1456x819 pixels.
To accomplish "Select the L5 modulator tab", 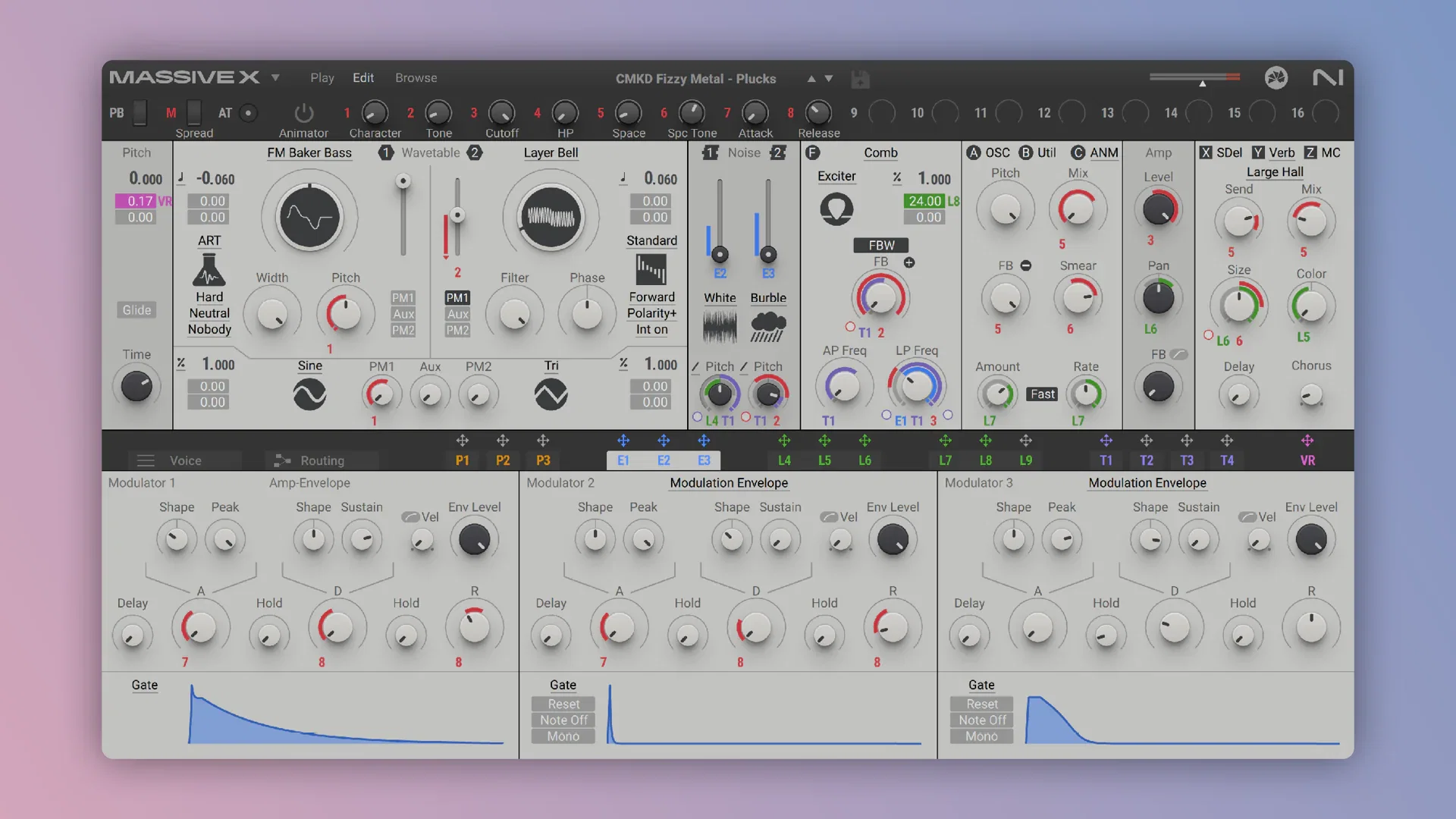I will (x=824, y=460).
